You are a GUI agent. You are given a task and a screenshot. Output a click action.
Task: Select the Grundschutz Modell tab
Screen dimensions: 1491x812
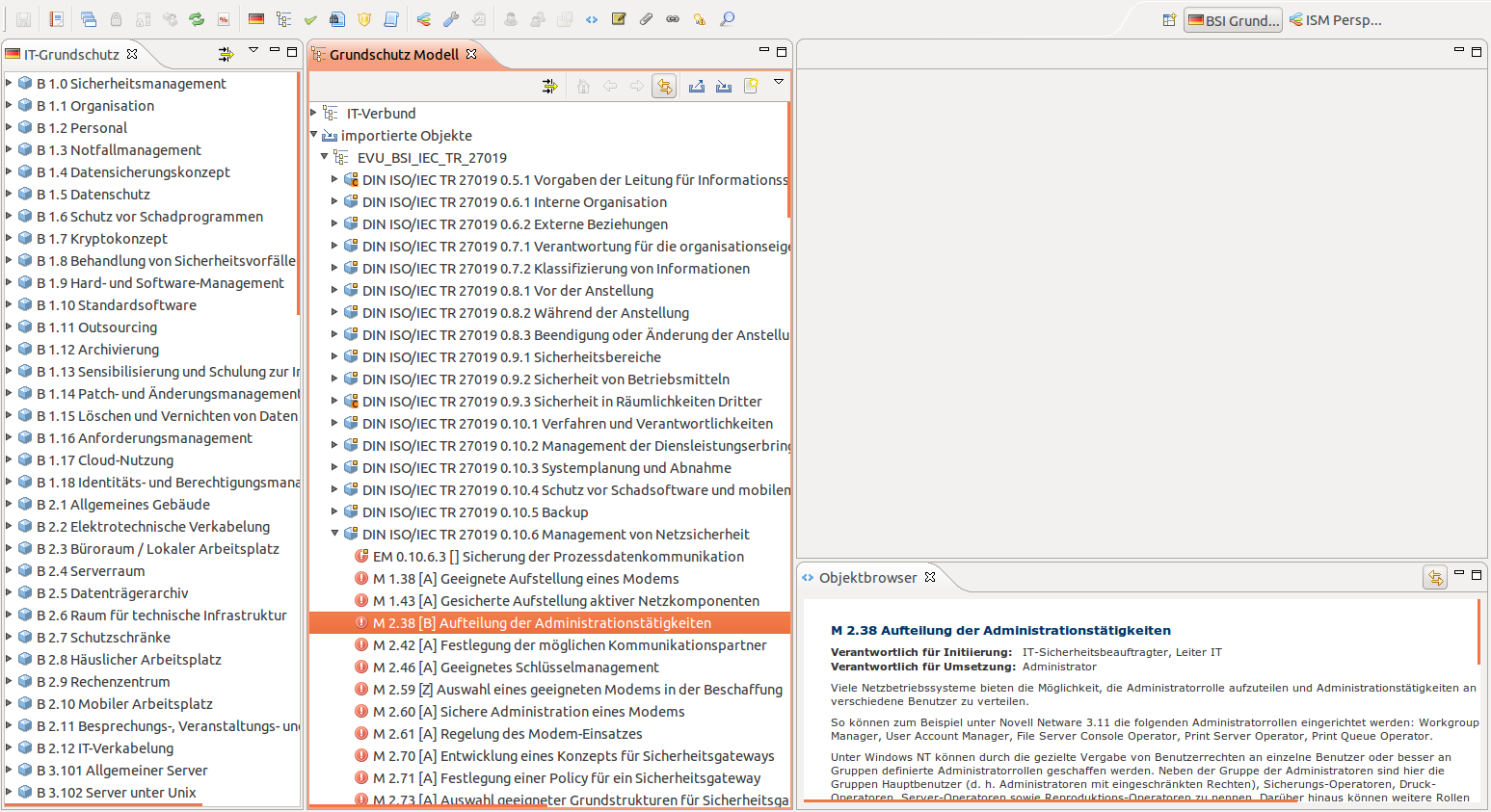click(394, 55)
